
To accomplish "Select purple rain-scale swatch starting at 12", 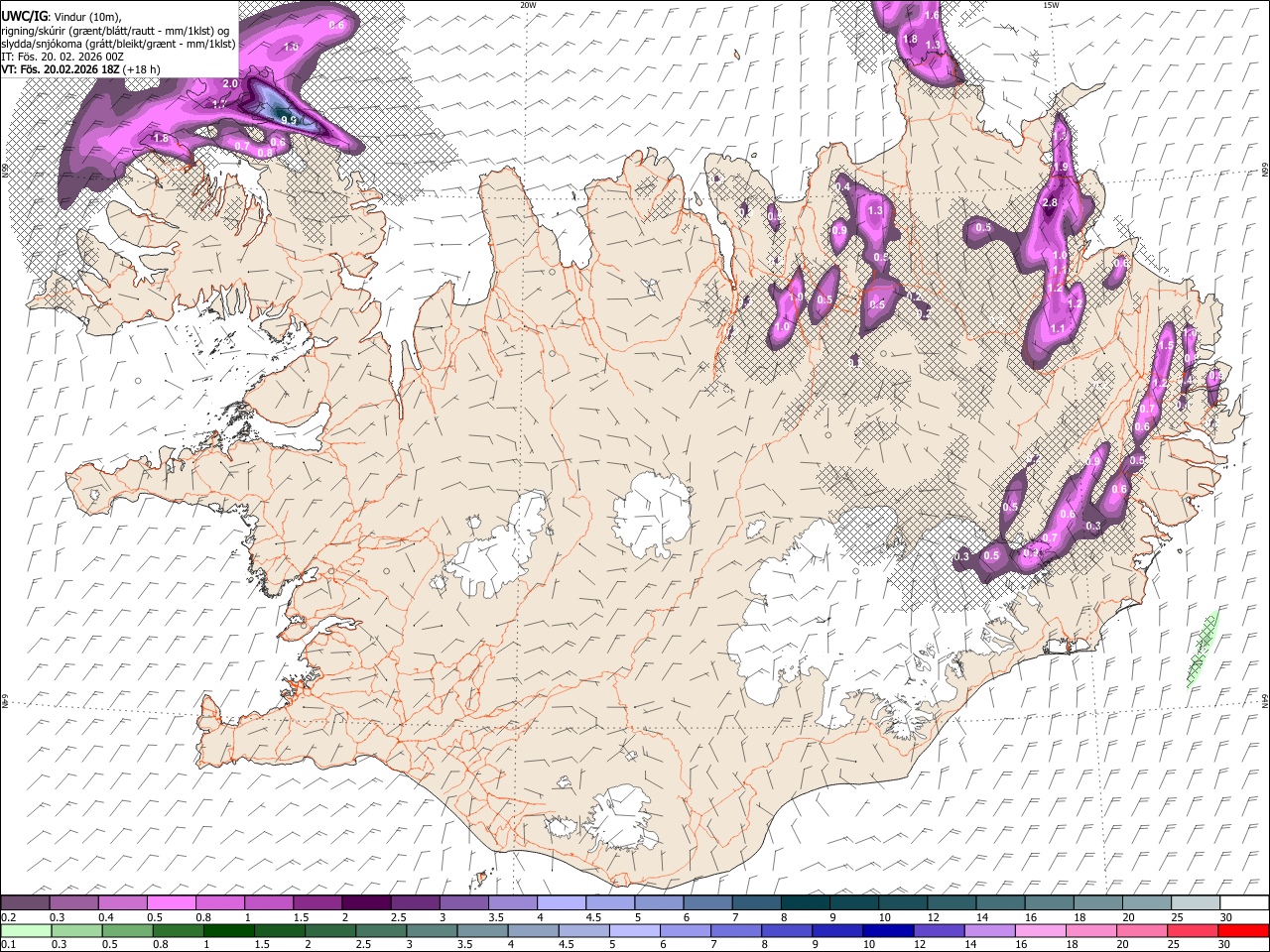I will coord(941,930).
